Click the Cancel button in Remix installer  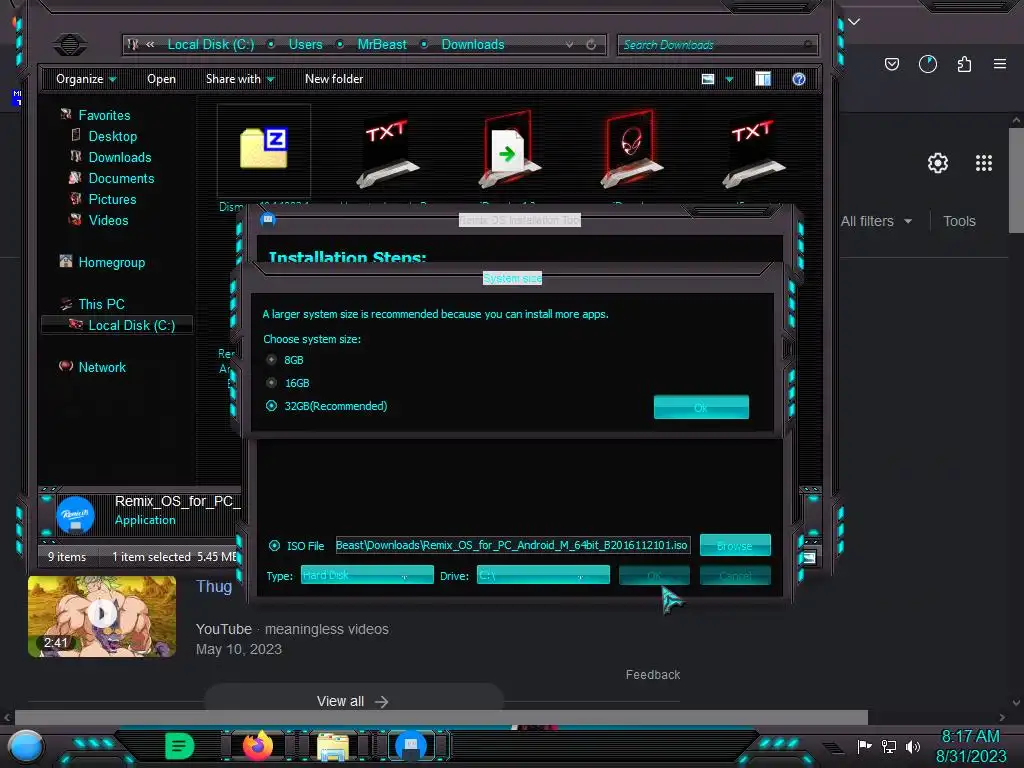coord(735,575)
